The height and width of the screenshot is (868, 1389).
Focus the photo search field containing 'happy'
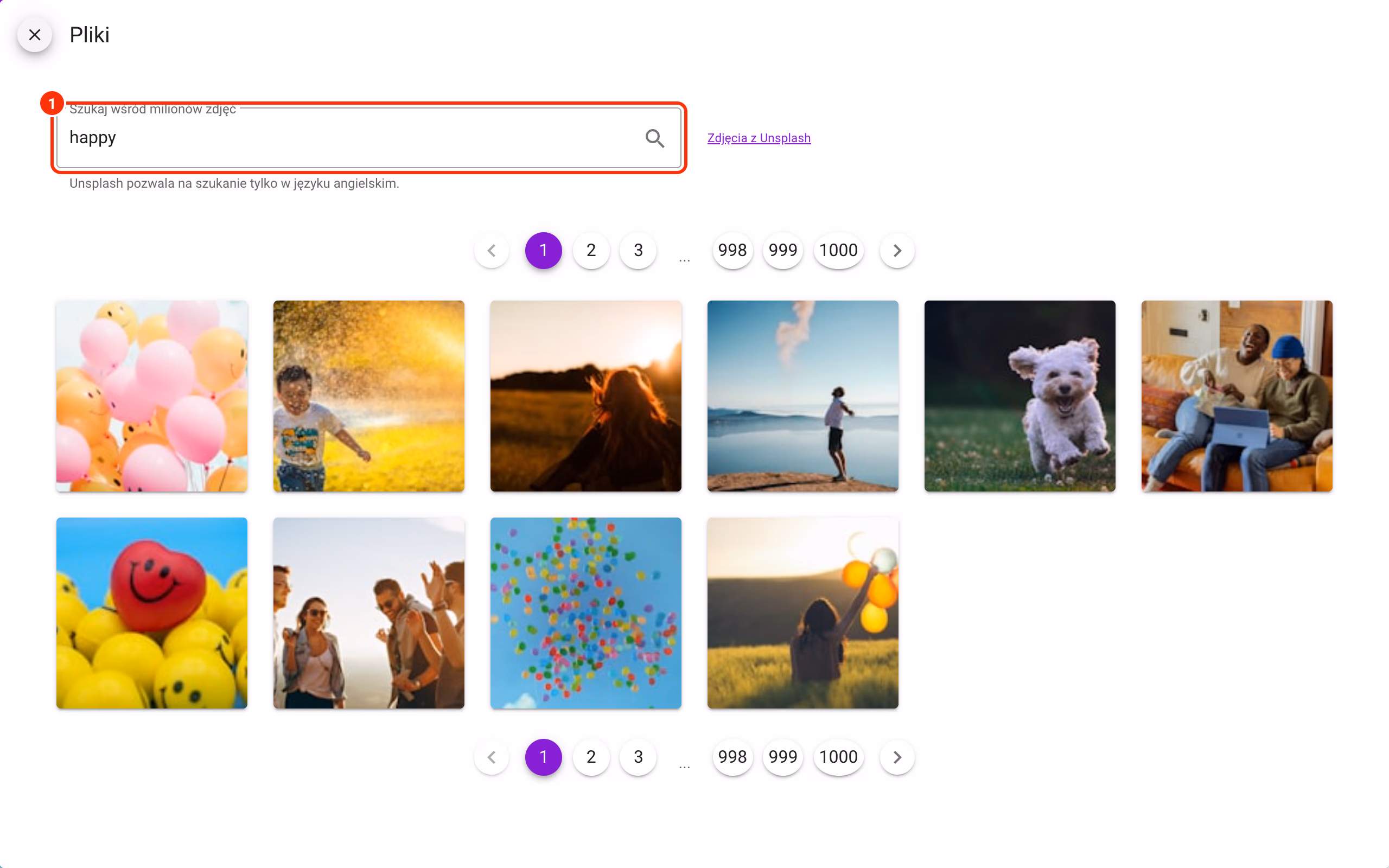click(x=368, y=138)
